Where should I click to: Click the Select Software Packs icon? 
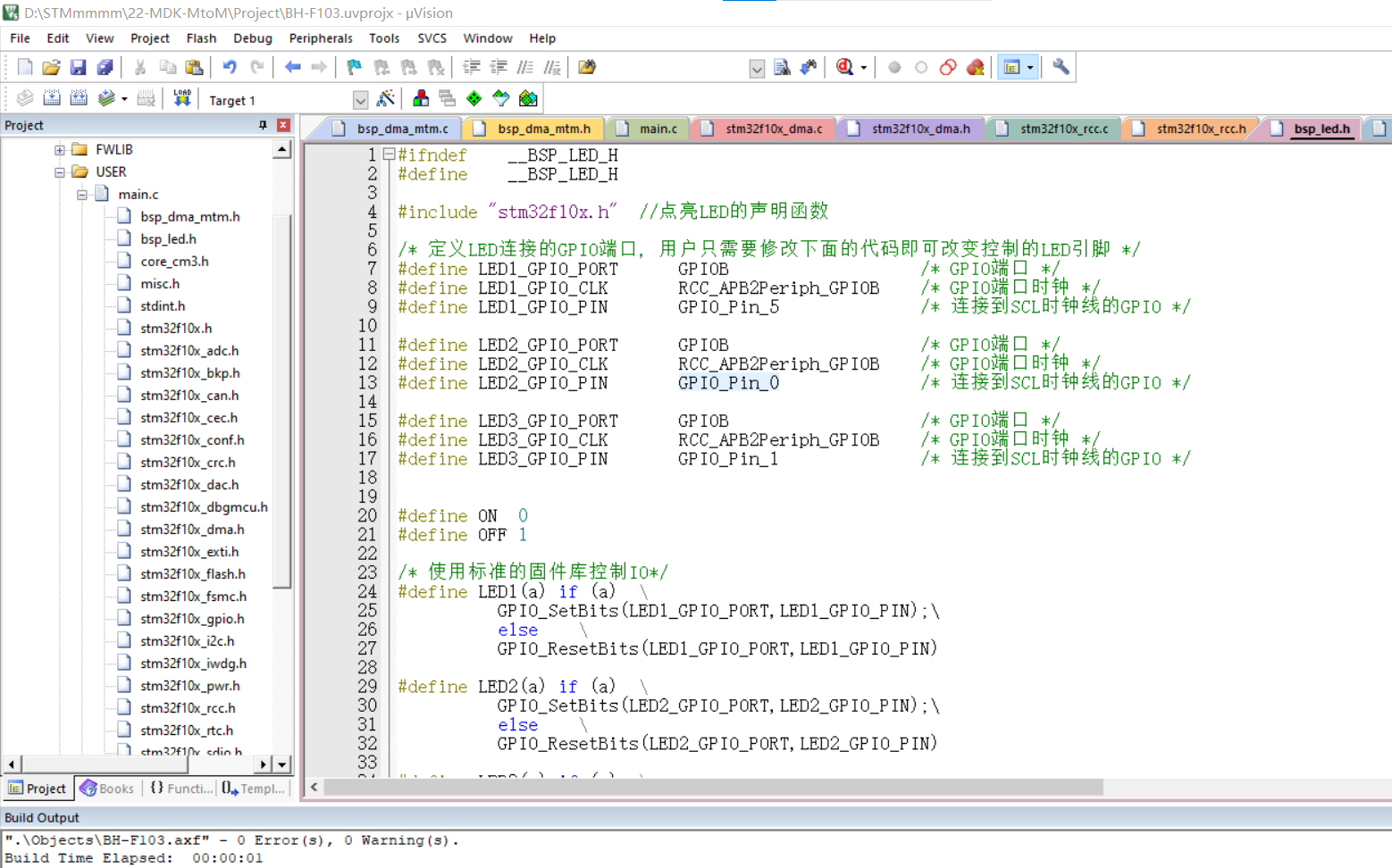(501, 98)
